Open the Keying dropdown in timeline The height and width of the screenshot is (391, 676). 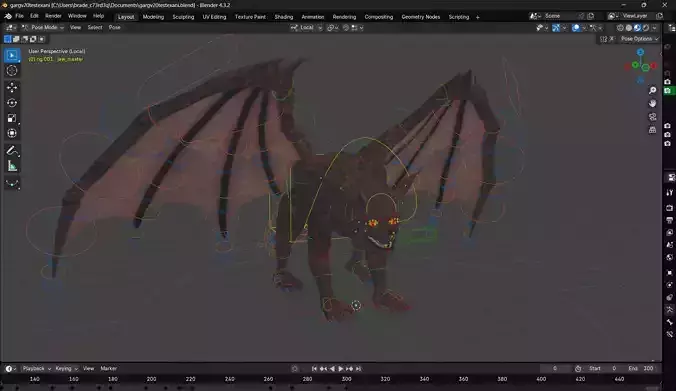(66, 369)
